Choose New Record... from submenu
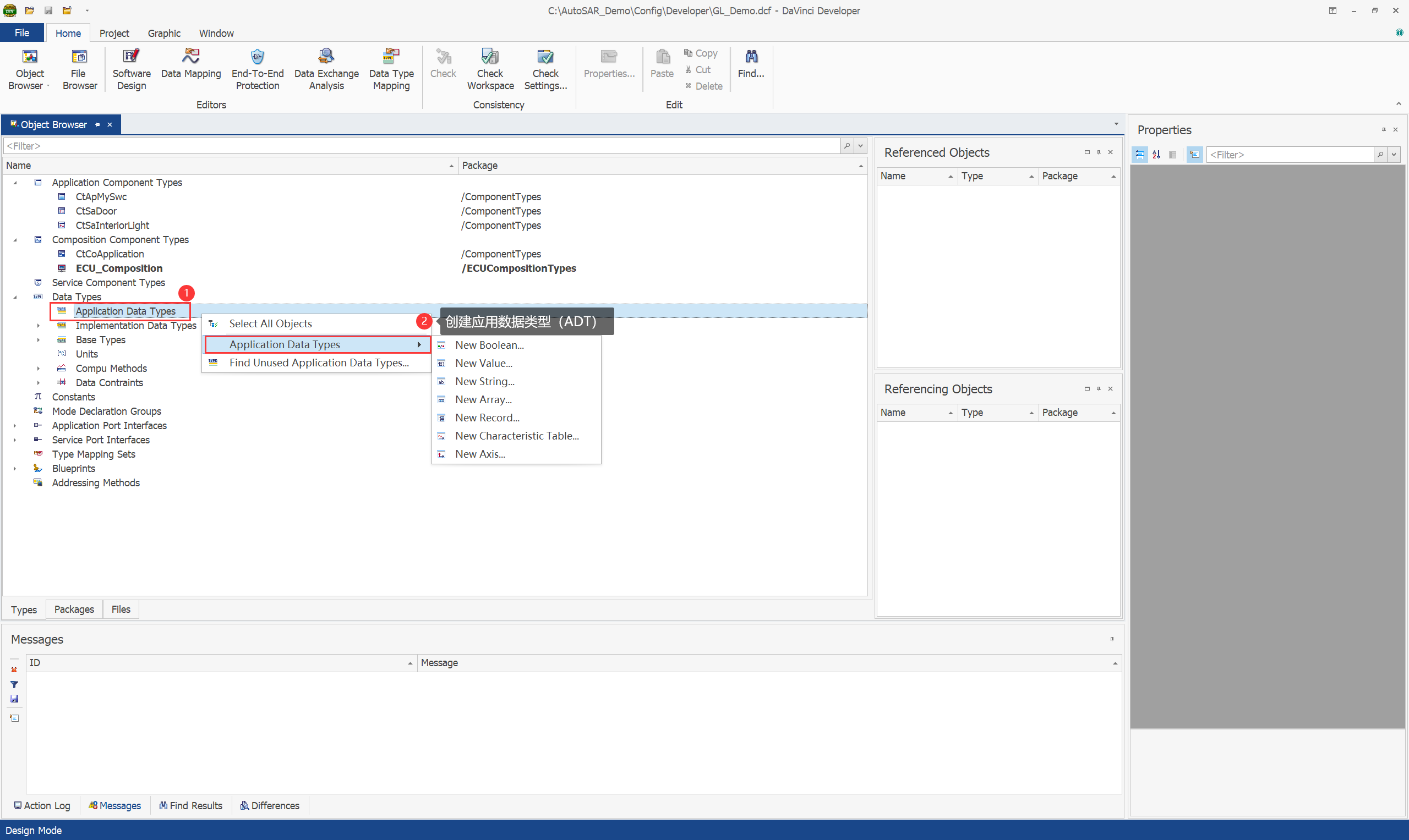This screenshot has width=1409, height=840. pos(487,418)
